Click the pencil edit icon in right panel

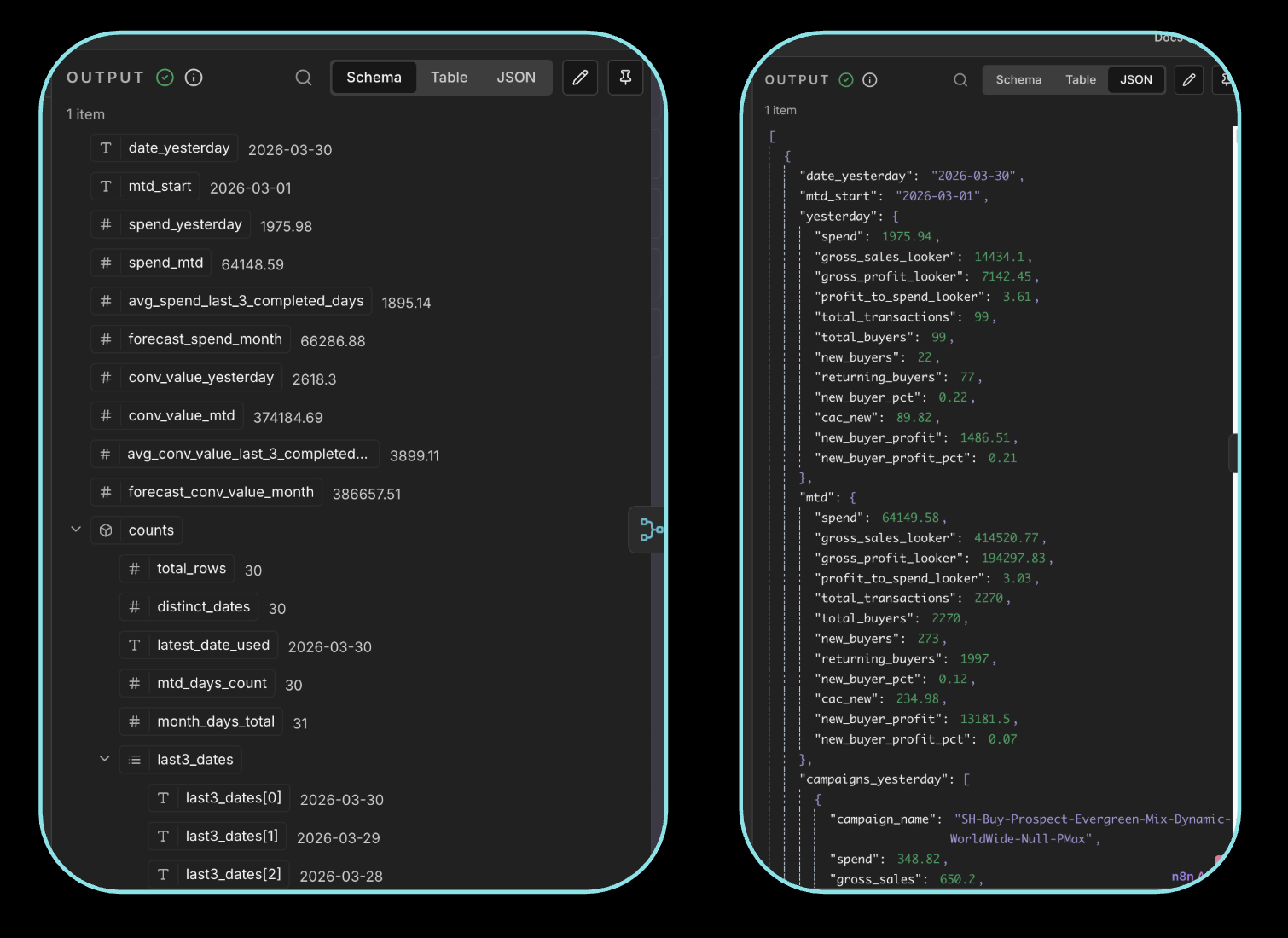1188,79
